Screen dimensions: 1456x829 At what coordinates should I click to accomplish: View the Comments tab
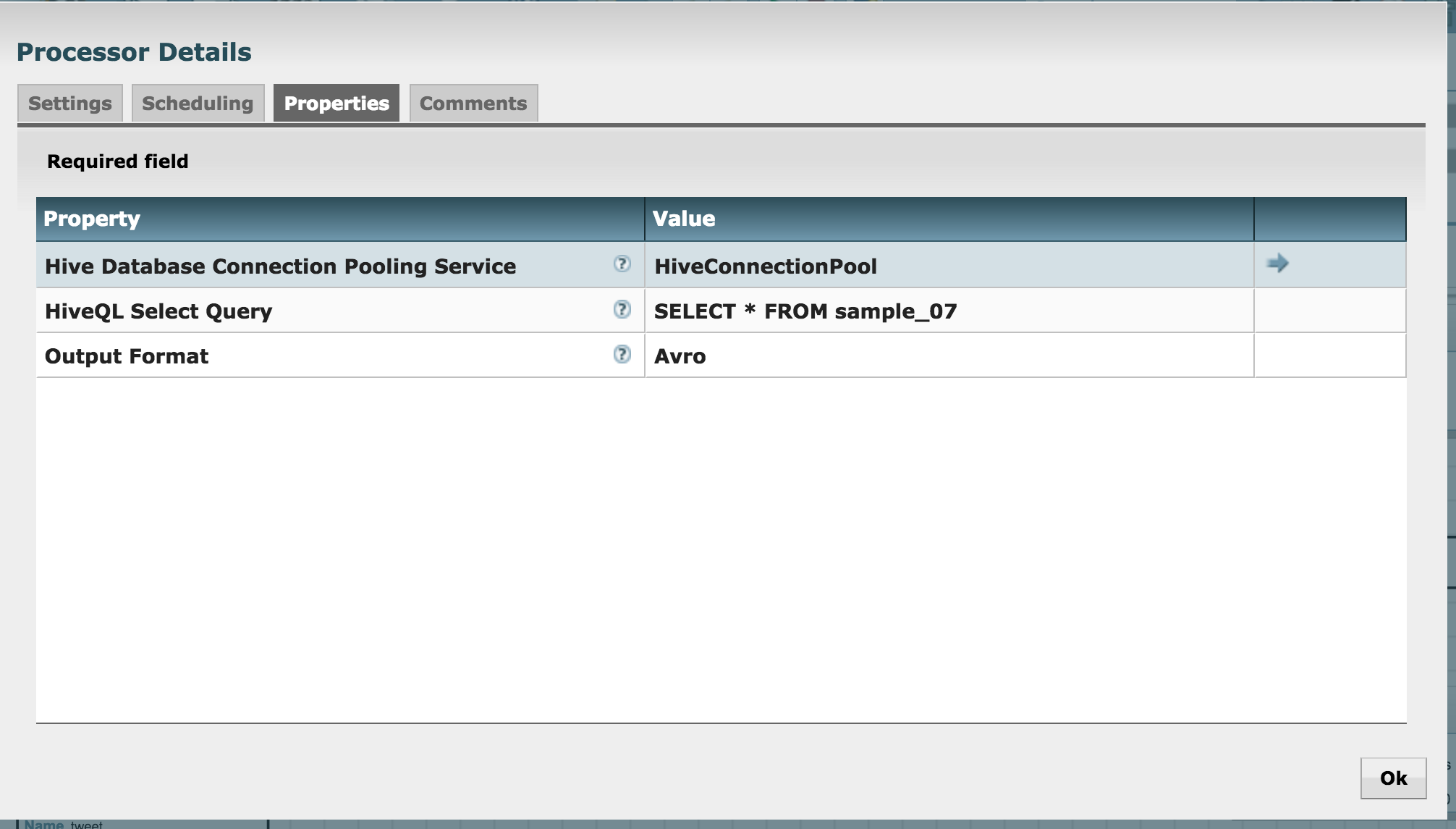point(473,103)
